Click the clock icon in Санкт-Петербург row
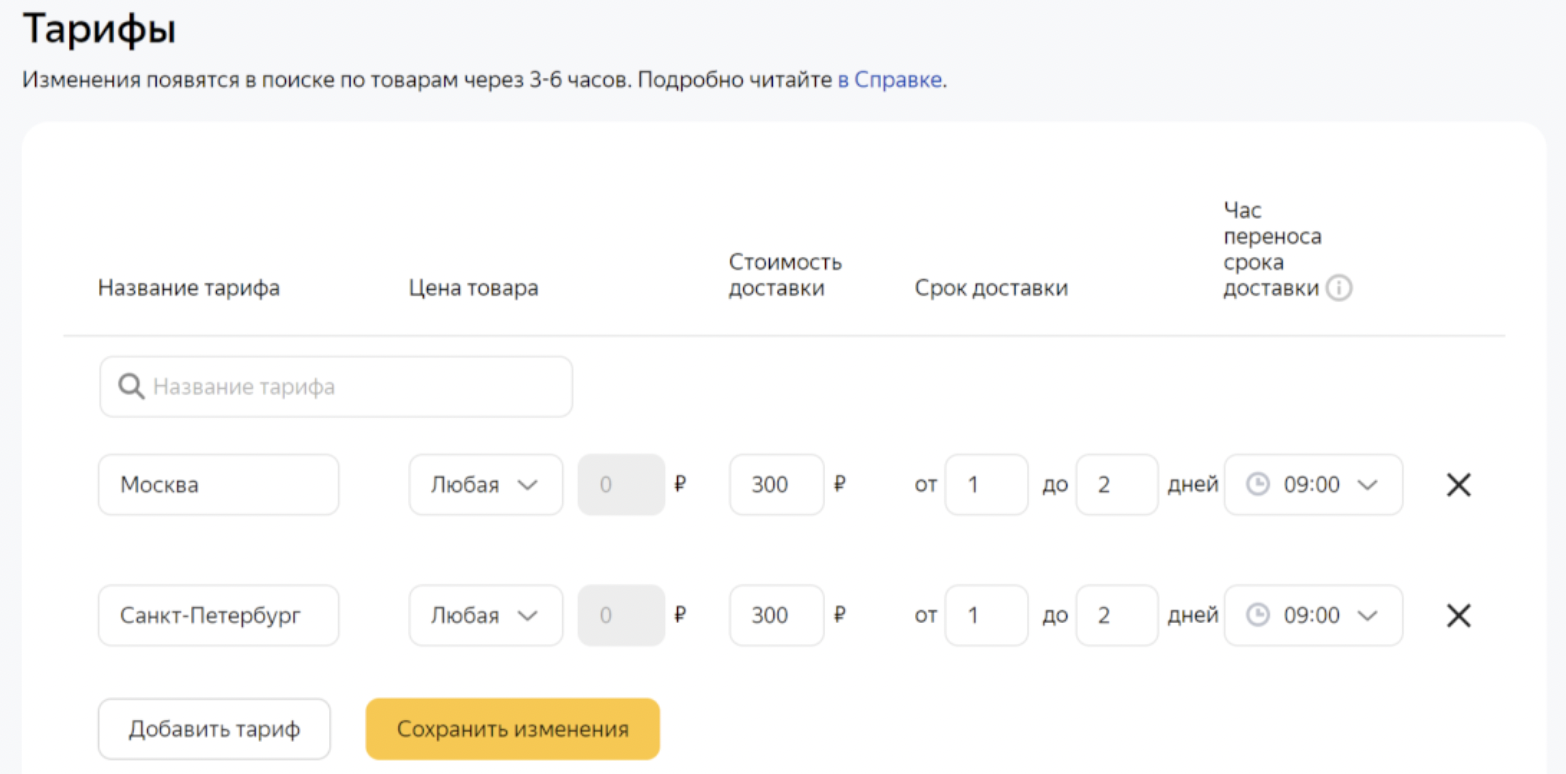Viewport: 1566px width, 774px height. (x=1257, y=615)
